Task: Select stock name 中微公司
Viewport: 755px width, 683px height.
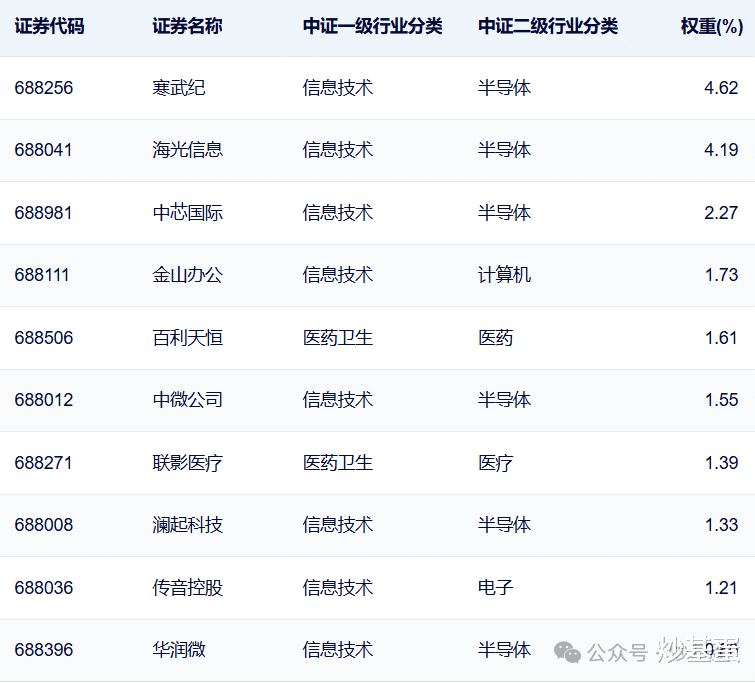Action: (187, 400)
